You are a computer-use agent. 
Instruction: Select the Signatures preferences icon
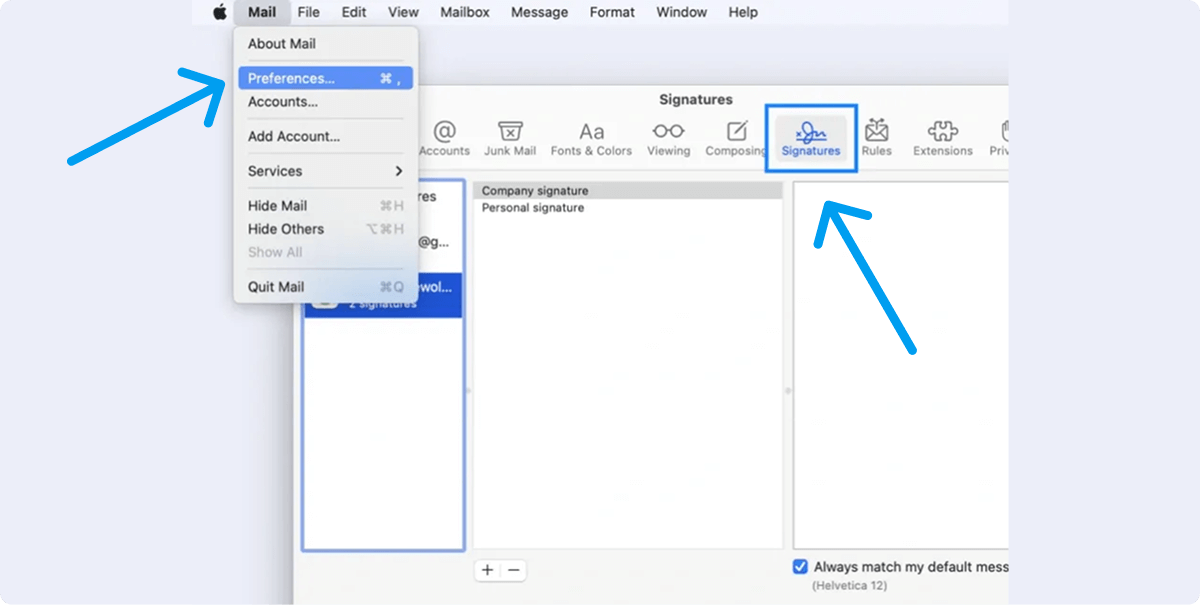[x=811, y=135]
